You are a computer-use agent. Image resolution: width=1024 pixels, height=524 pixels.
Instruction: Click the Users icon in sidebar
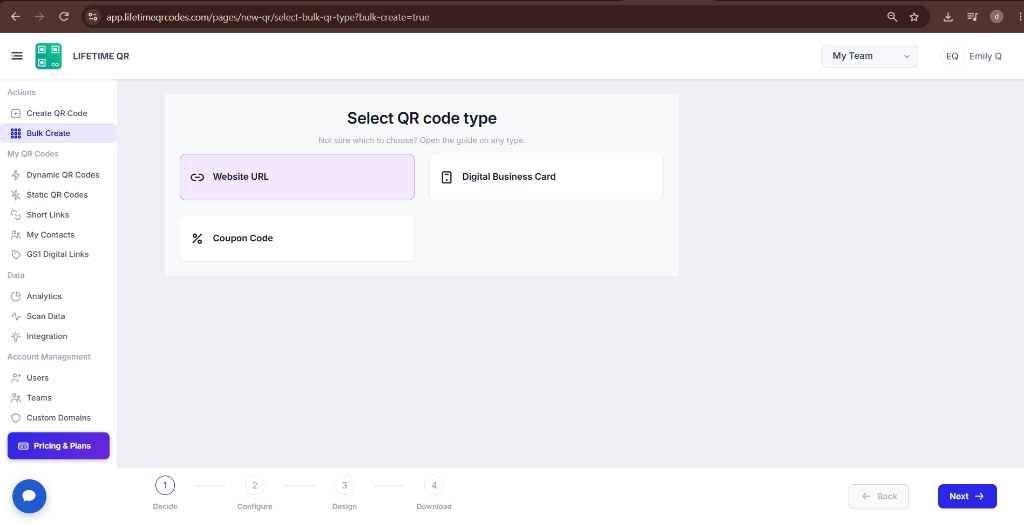tap(16, 378)
